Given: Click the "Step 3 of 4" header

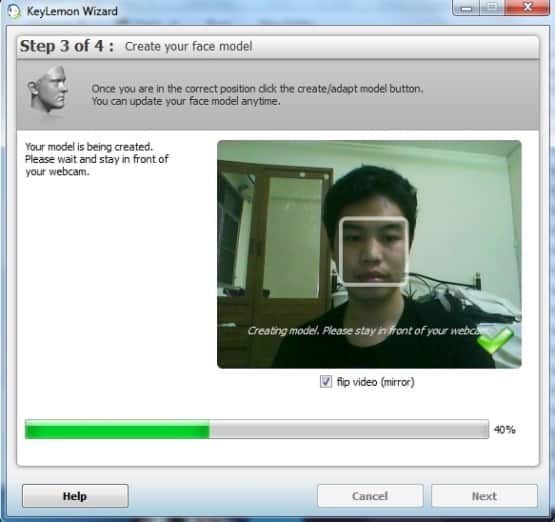Looking at the screenshot, I should tap(67, 46).
